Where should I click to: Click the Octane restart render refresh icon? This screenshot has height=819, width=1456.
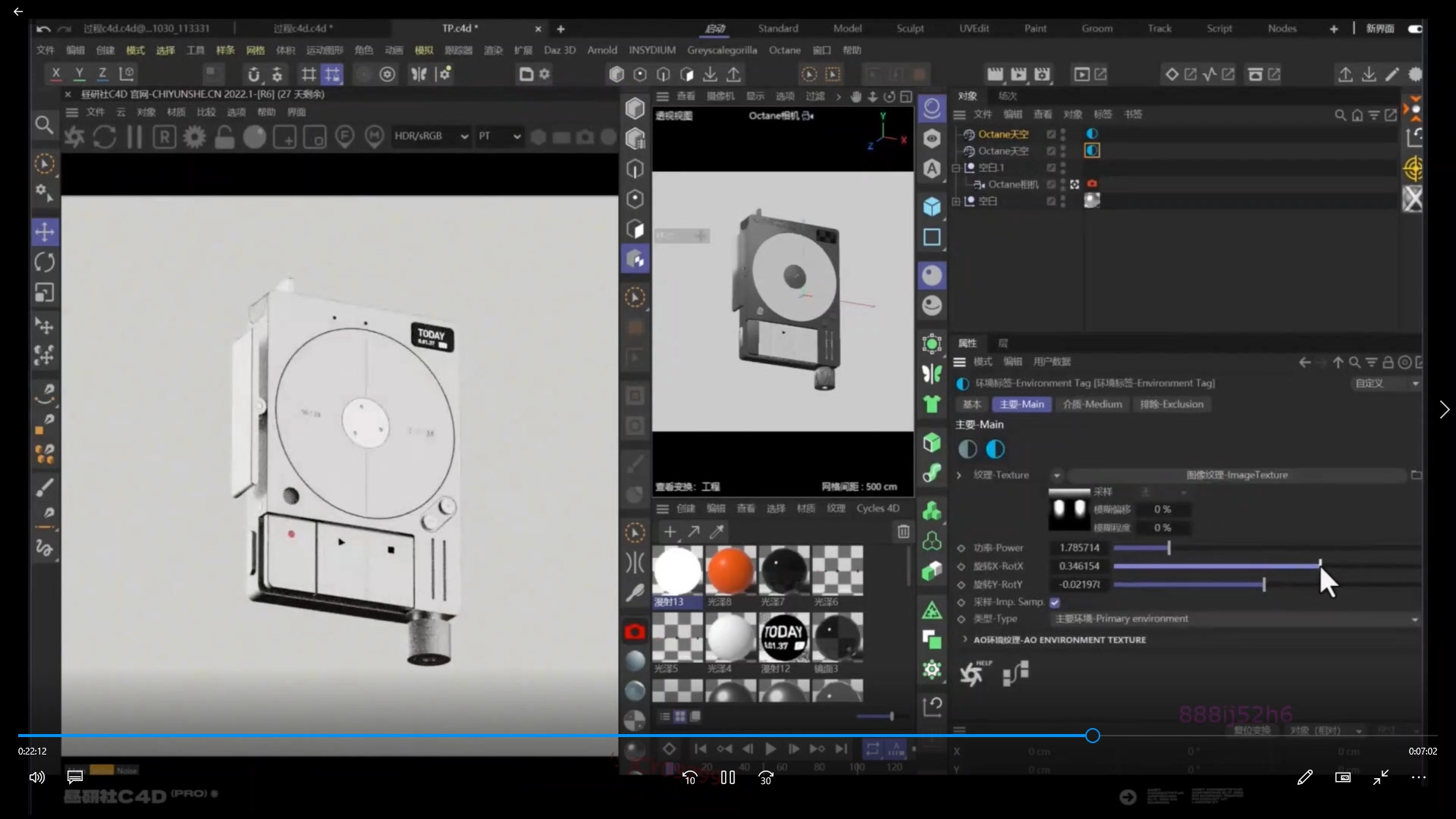click(x=104, y=137)
